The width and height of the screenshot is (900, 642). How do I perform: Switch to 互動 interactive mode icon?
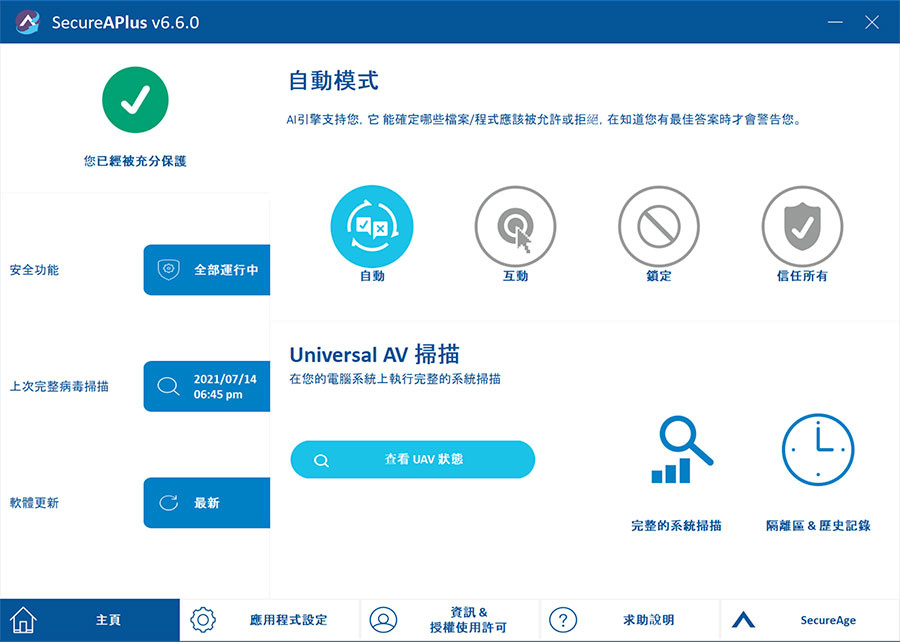click(x=515, y=226)
